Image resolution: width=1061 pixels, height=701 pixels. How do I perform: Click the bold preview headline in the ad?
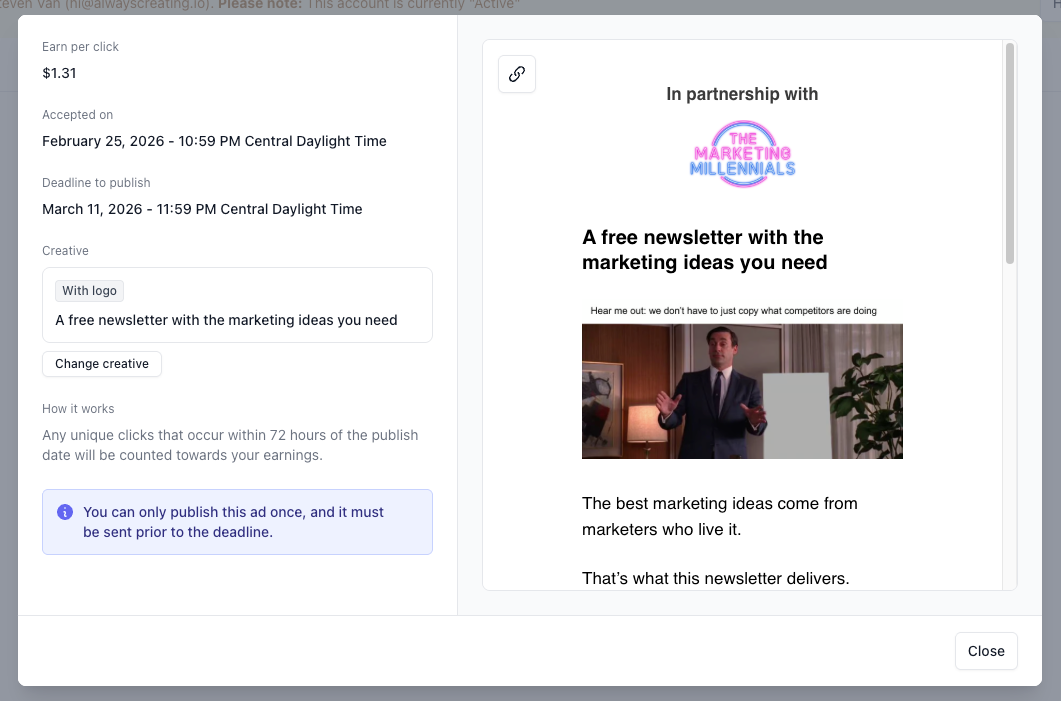(x=703, y=250)
